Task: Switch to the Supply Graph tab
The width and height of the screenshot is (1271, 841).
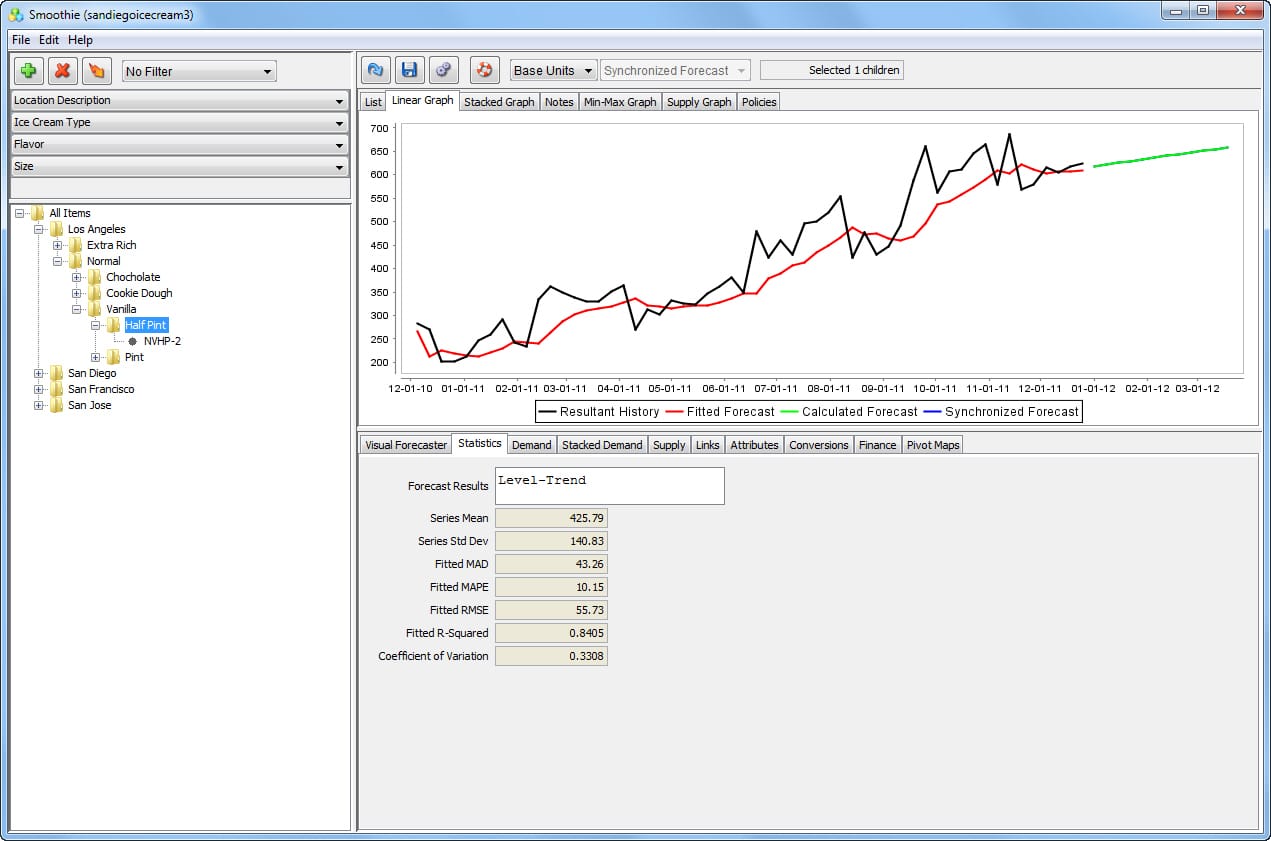Action: pyautogui.click(x=699, y=102)
